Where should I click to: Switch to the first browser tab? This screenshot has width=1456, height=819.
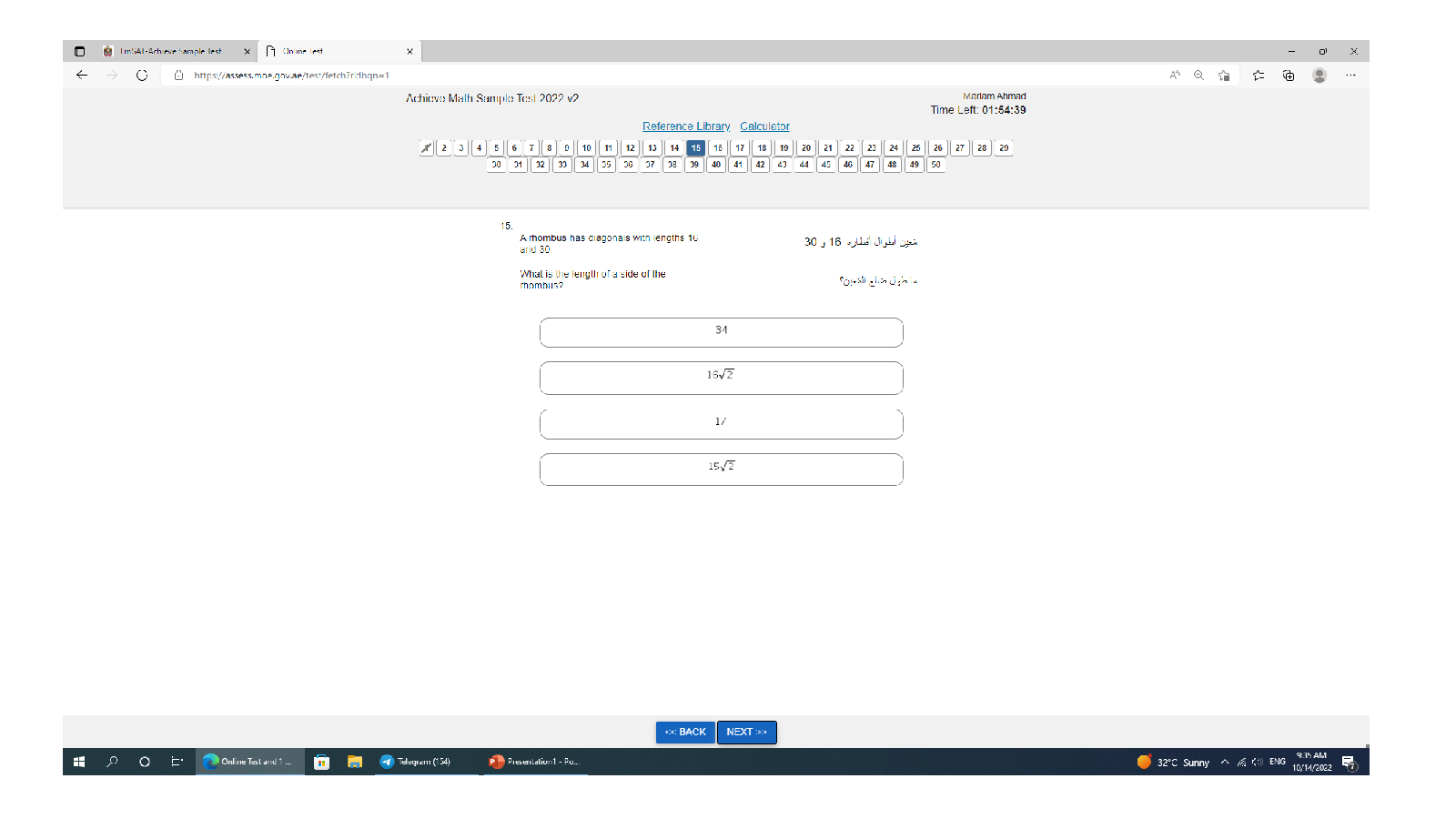[x=171, y=52]
